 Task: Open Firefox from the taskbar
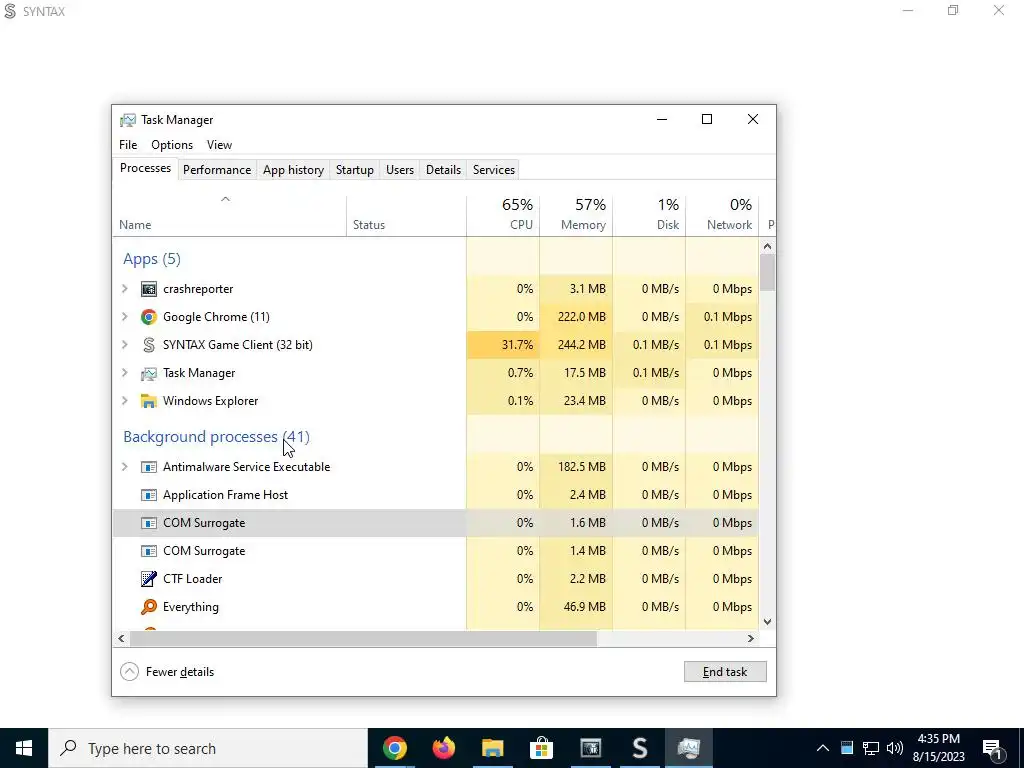[443, 748]
